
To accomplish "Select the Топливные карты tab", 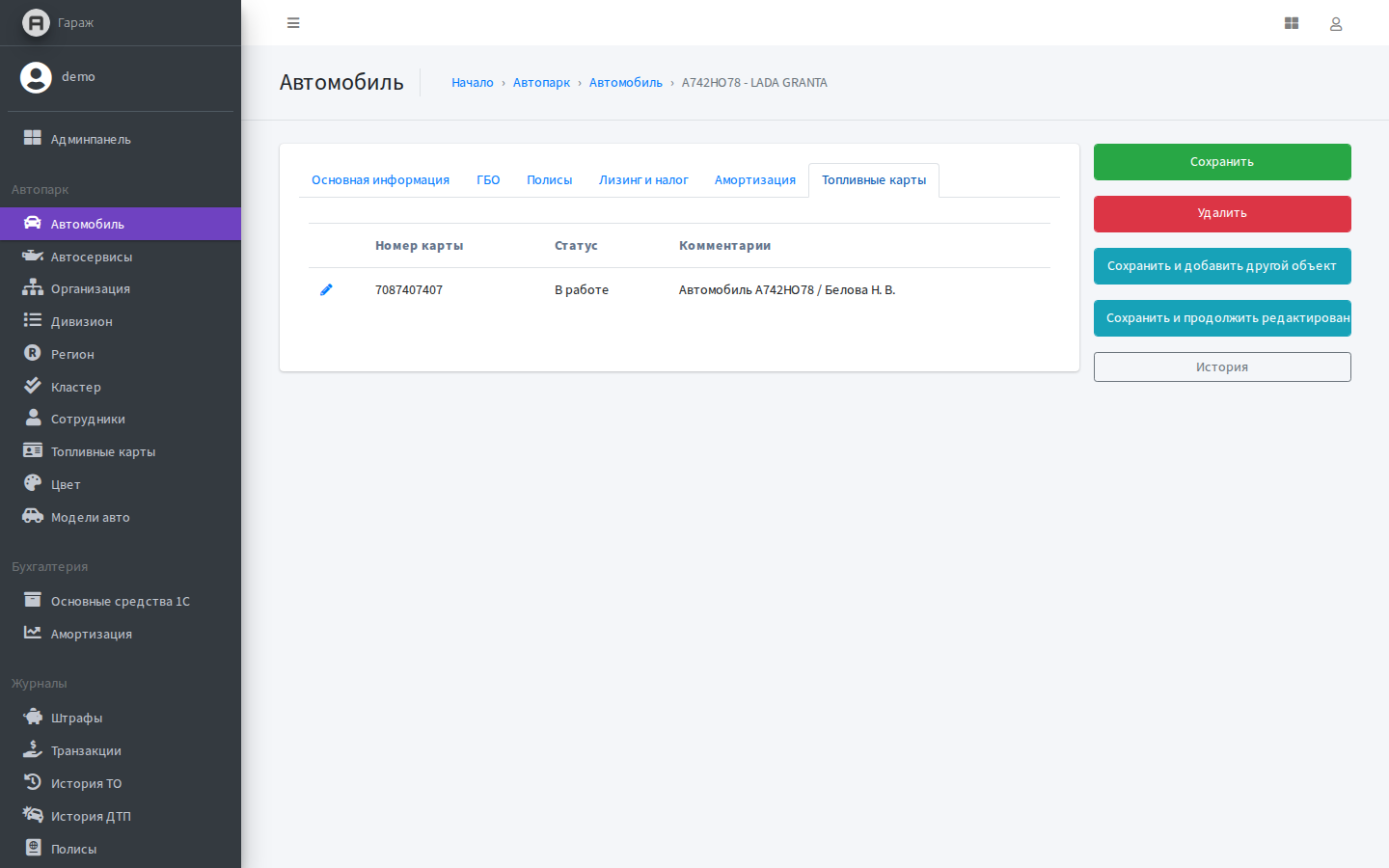I will coord(874,180).
